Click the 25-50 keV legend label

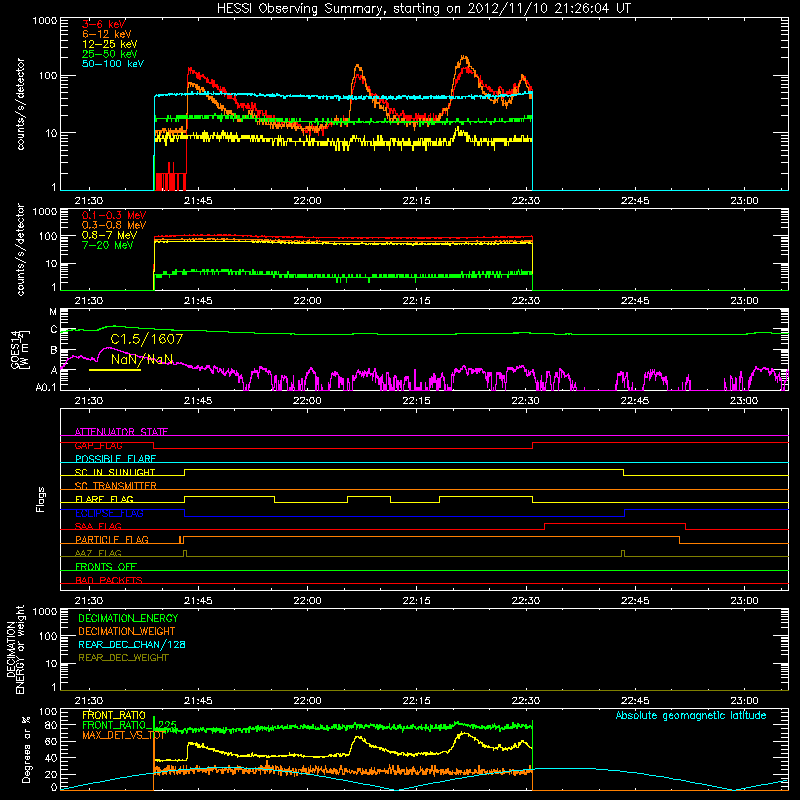[110, 54]
